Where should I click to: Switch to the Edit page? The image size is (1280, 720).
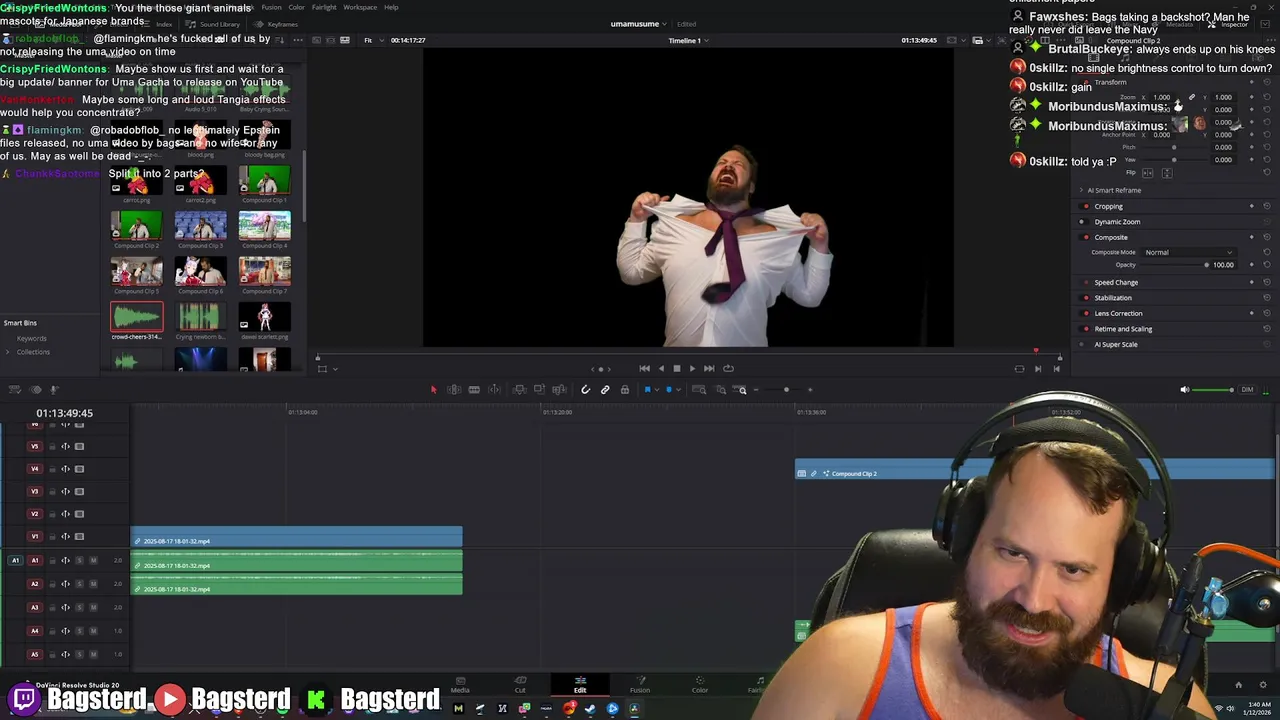580,685
